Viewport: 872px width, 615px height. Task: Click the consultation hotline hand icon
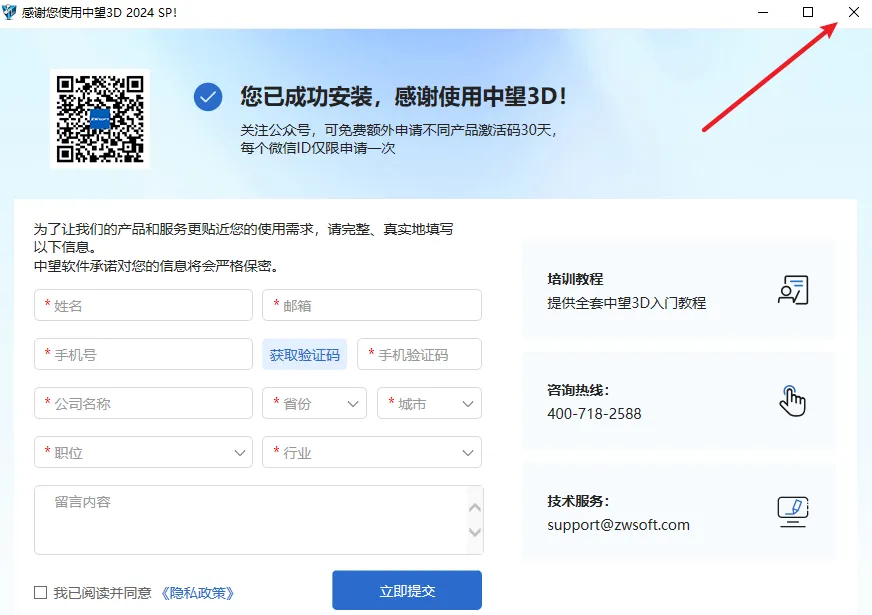coord(792,400)
